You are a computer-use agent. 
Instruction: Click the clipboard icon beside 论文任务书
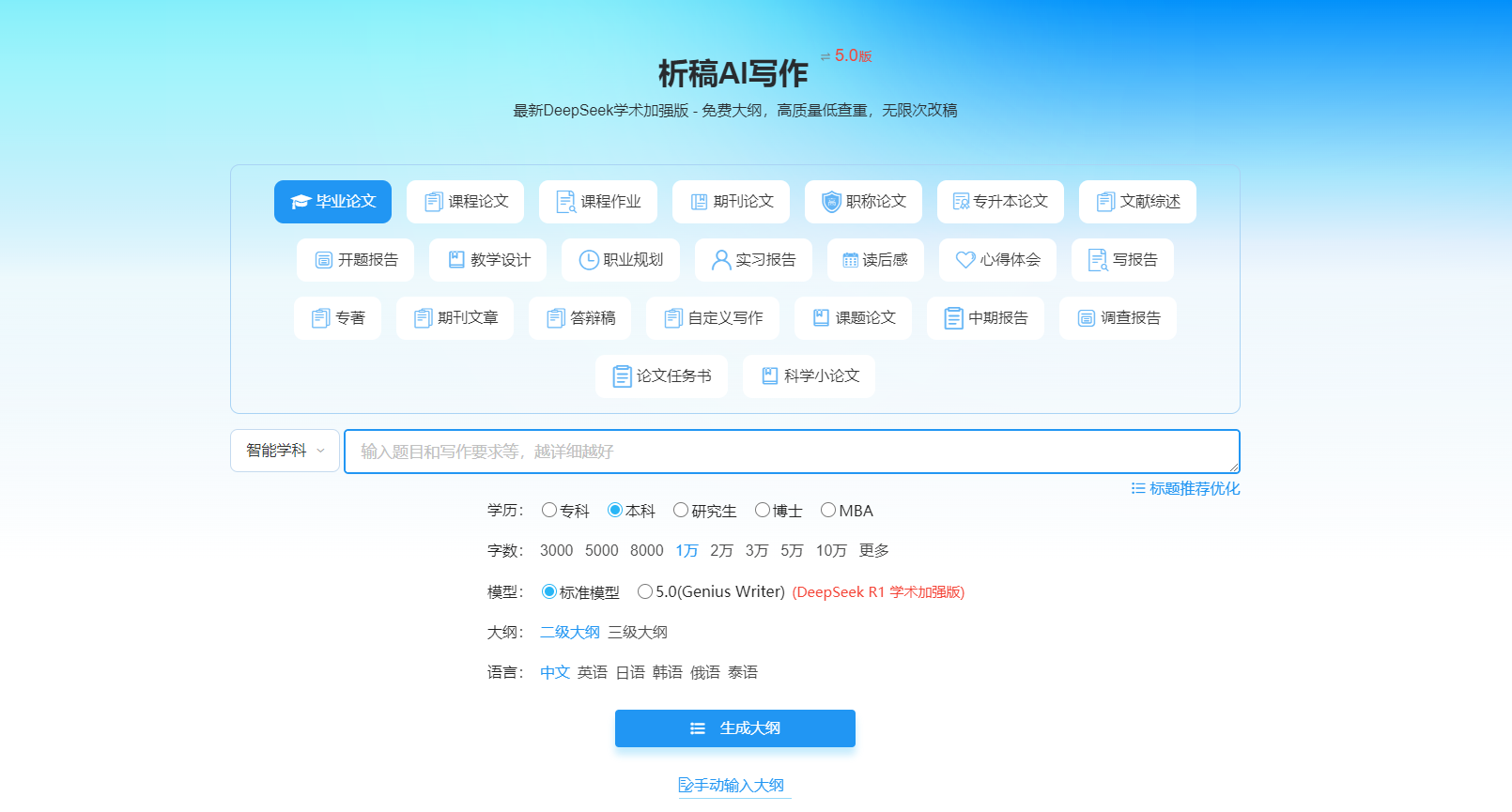[622, 376]
